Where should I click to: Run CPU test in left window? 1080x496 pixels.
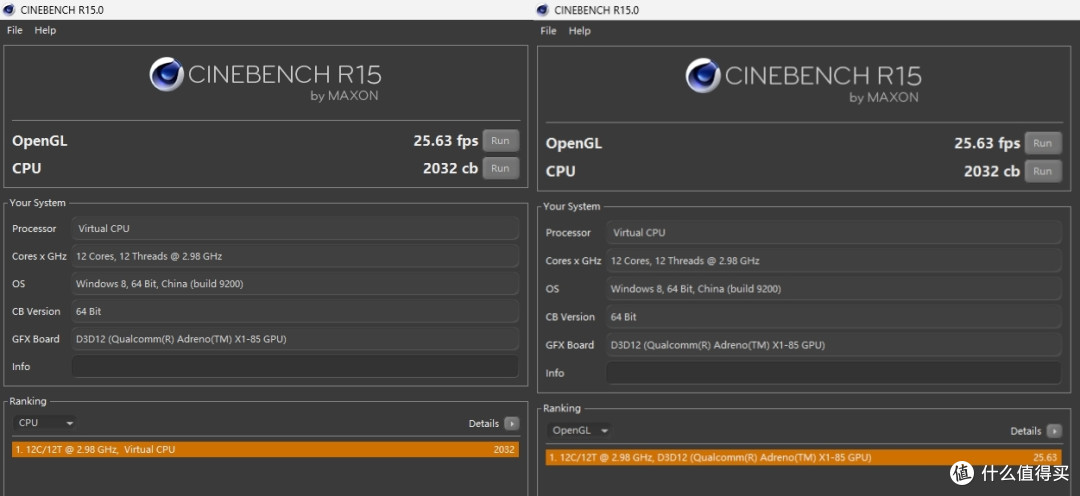(501, 168)
